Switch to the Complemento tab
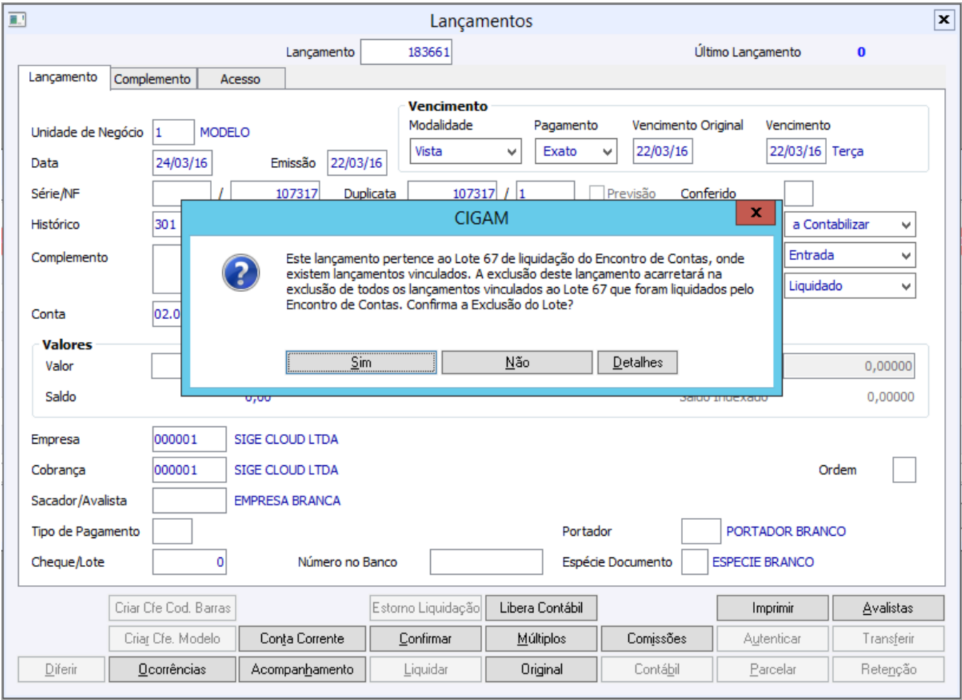 pyautogui.click(x=152, y=79)
